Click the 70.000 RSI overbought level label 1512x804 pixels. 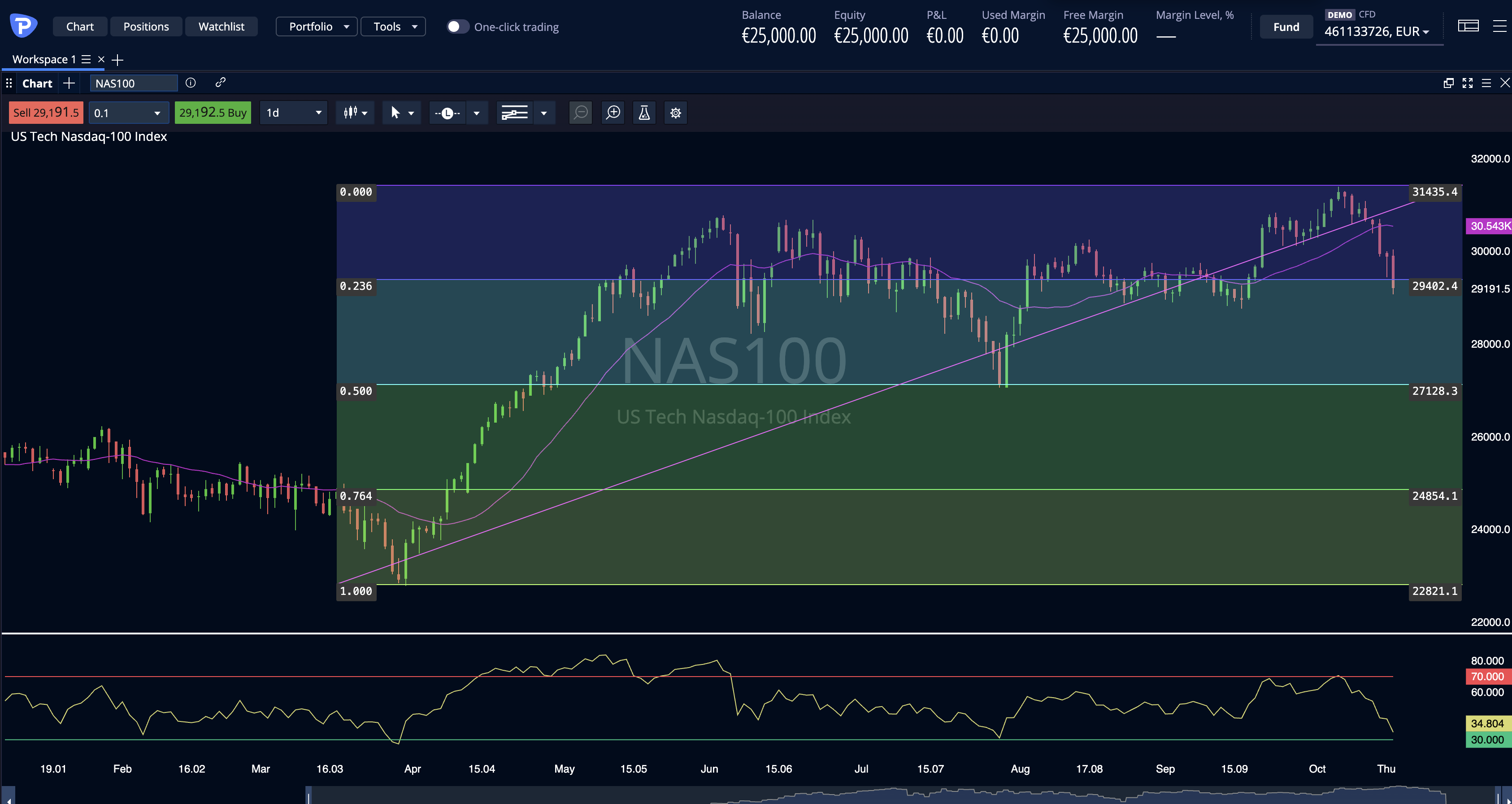click(1488, 677)
